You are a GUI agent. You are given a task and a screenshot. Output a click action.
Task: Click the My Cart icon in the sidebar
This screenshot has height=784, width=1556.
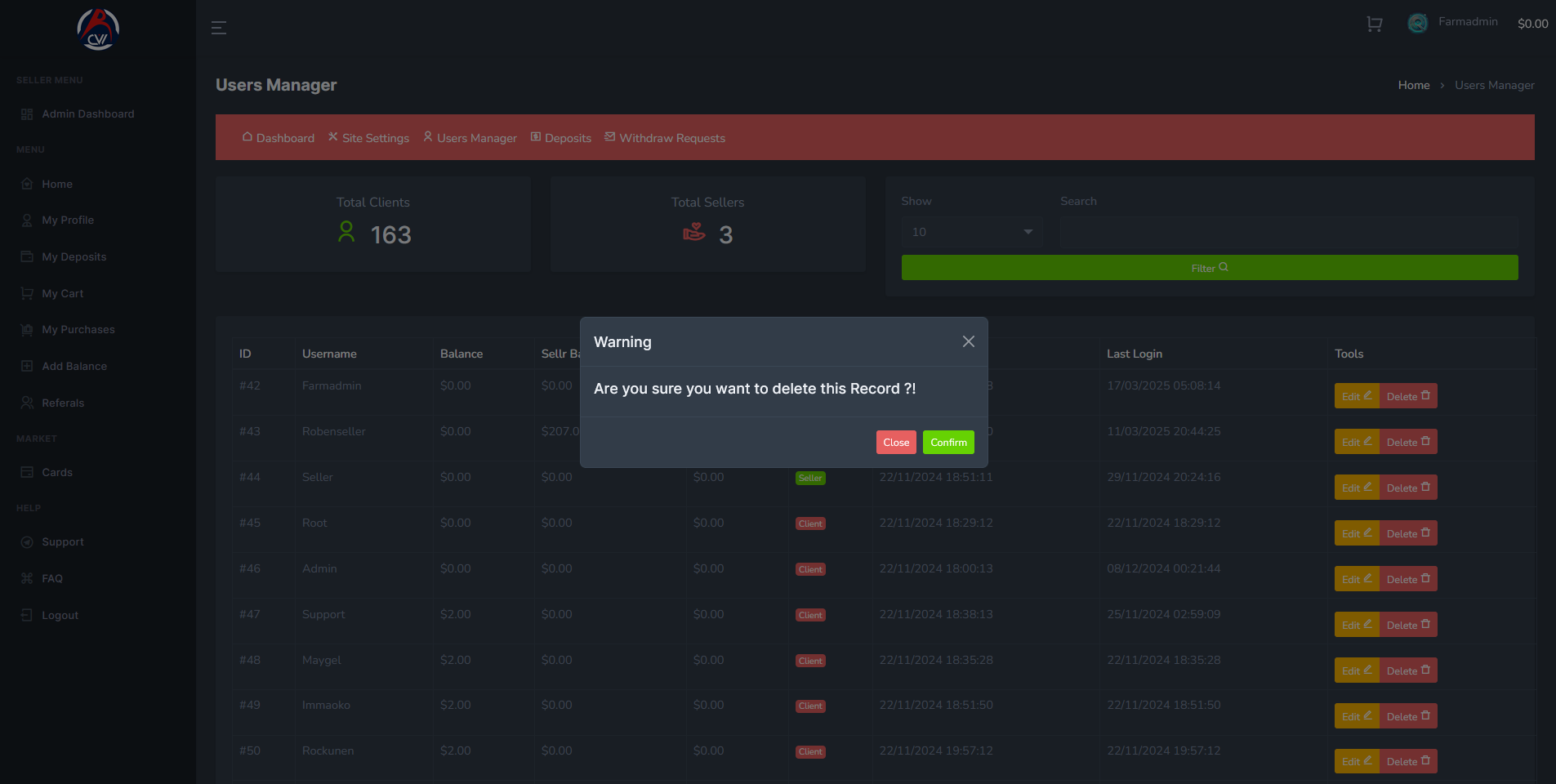click(27, 293)
